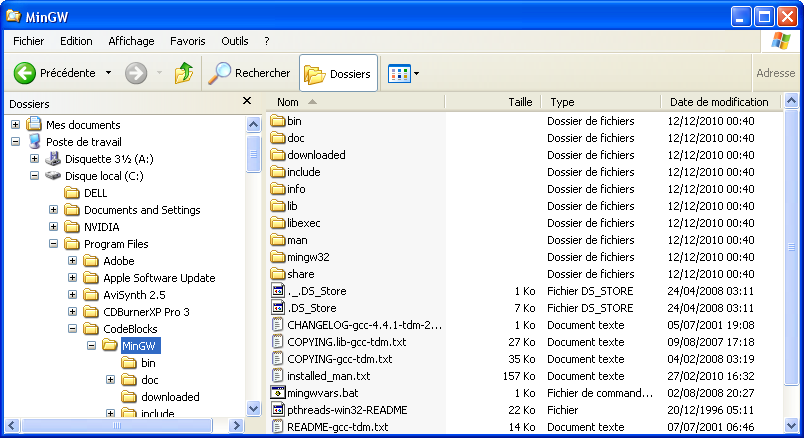Click doc folder icon in file list
The width and height of the screenshot is (804, 438).
[278, 137]
